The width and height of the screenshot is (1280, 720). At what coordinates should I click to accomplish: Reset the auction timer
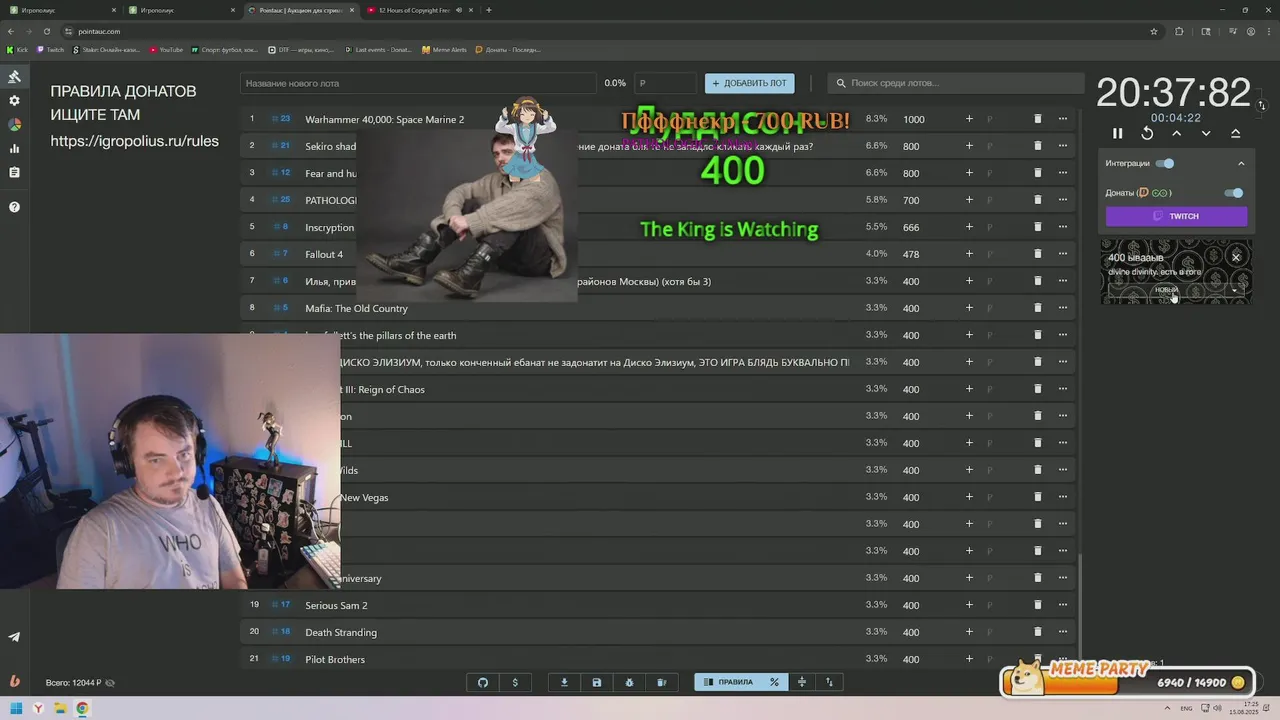[x=1147, y=133]
